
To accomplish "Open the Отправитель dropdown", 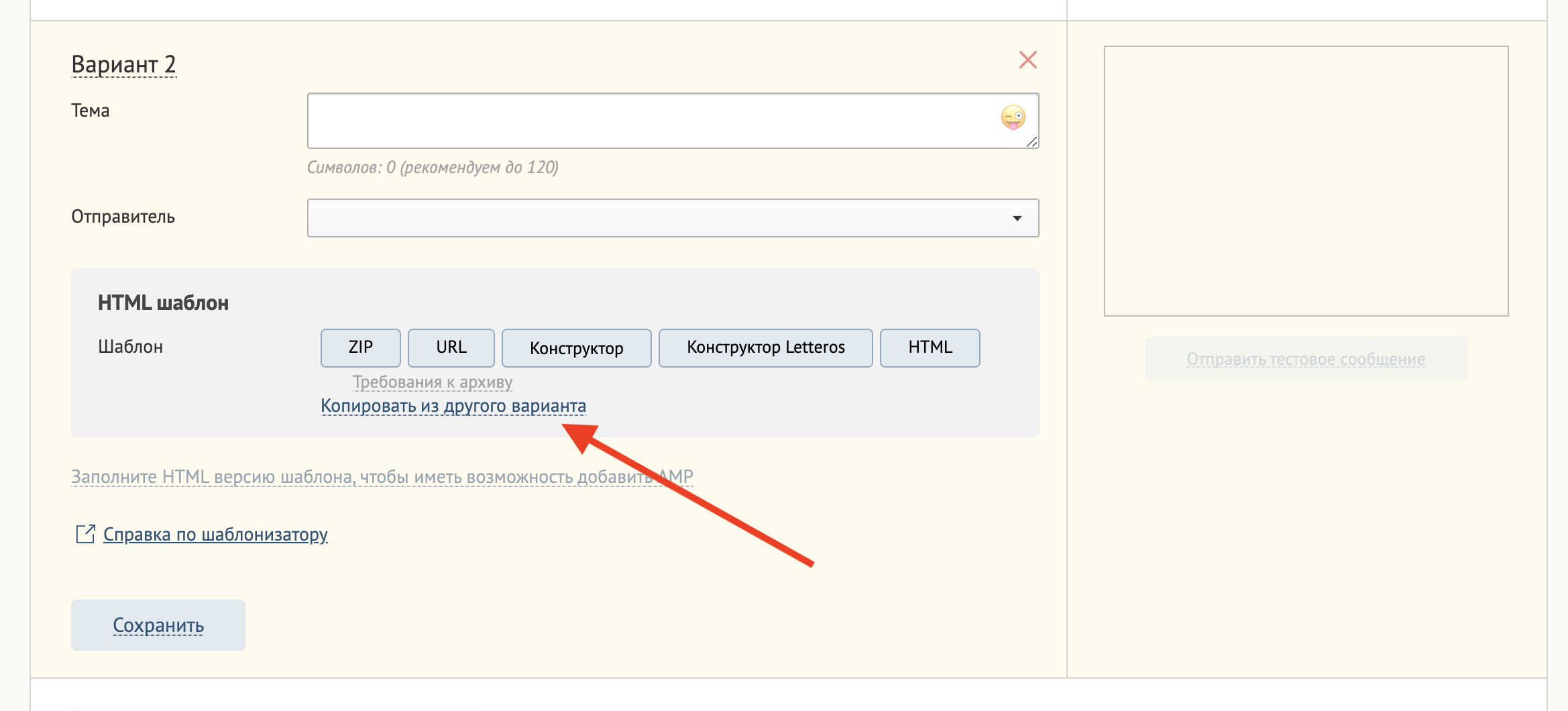I will (673, 218).
